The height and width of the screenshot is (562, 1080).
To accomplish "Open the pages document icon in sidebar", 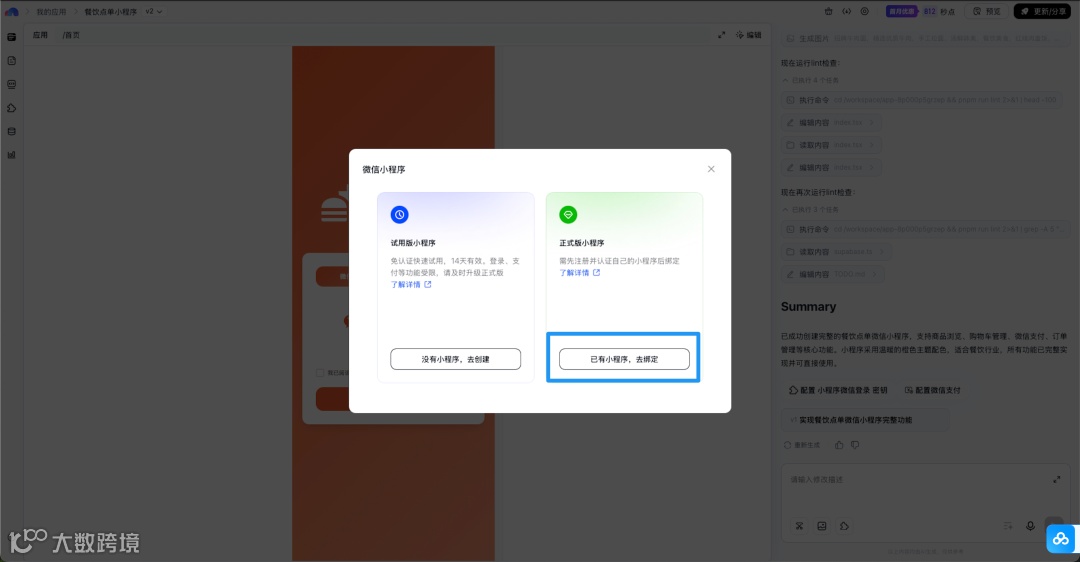I will tap(12, 61).
